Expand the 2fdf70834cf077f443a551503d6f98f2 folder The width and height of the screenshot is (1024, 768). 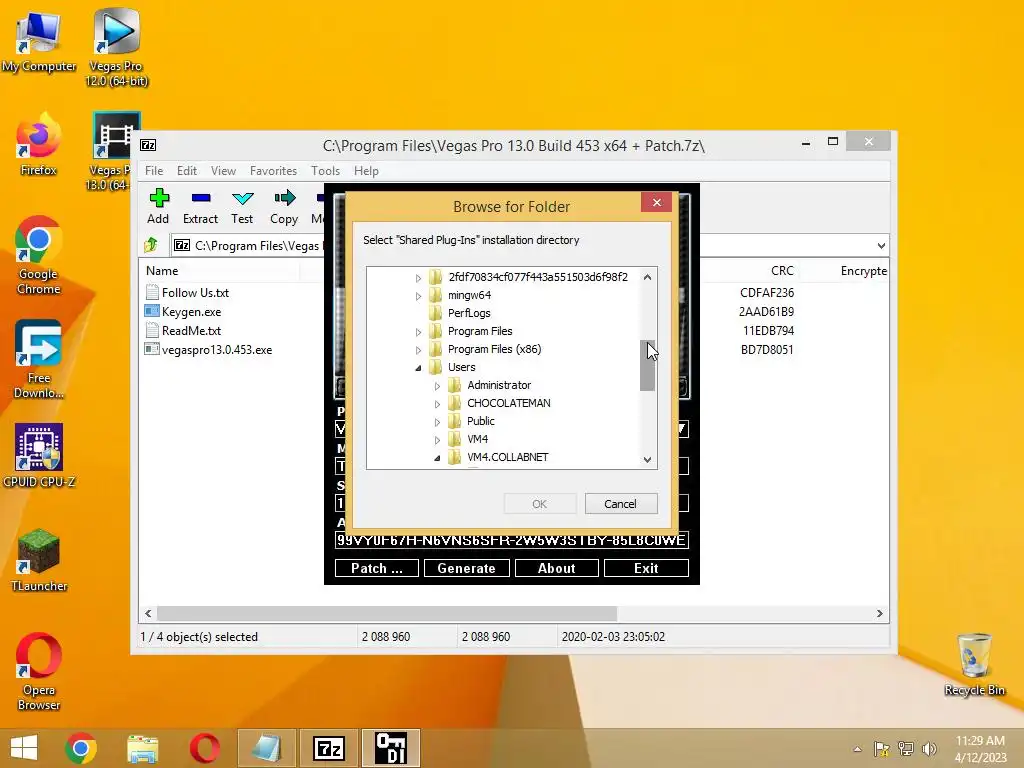click(418, 278)
